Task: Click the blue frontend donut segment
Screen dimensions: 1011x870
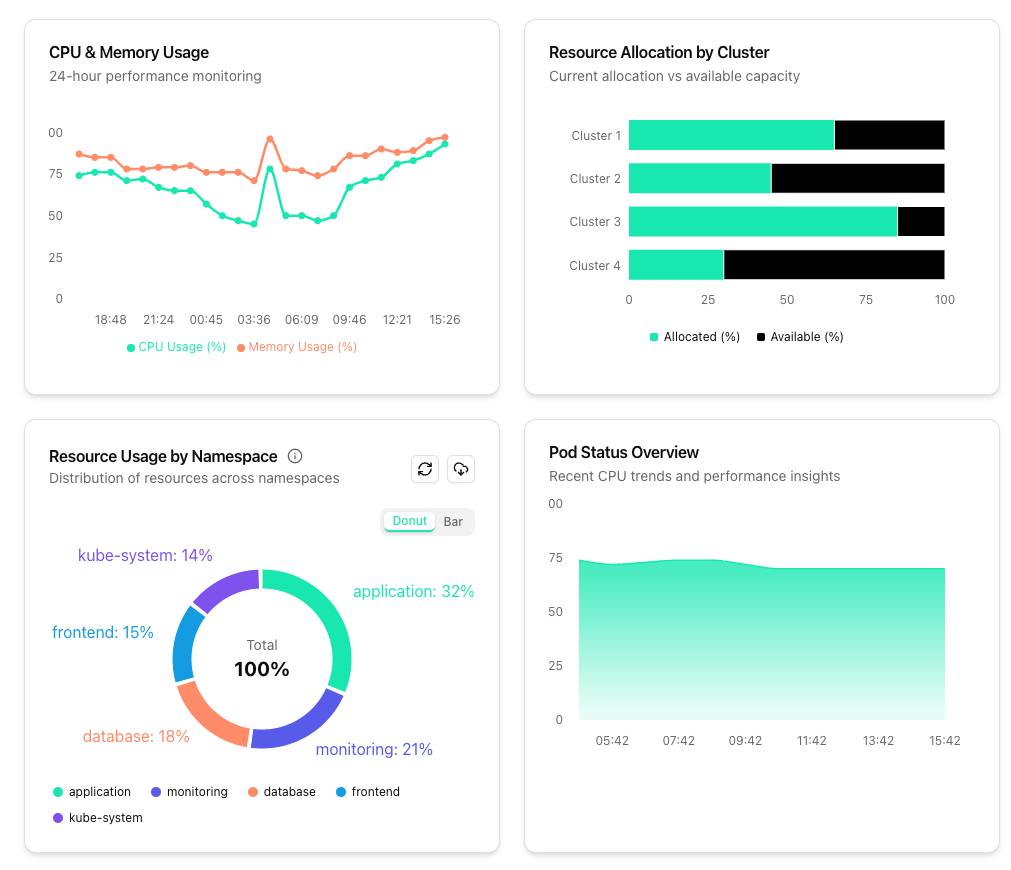Action: (x=184, y=646)
